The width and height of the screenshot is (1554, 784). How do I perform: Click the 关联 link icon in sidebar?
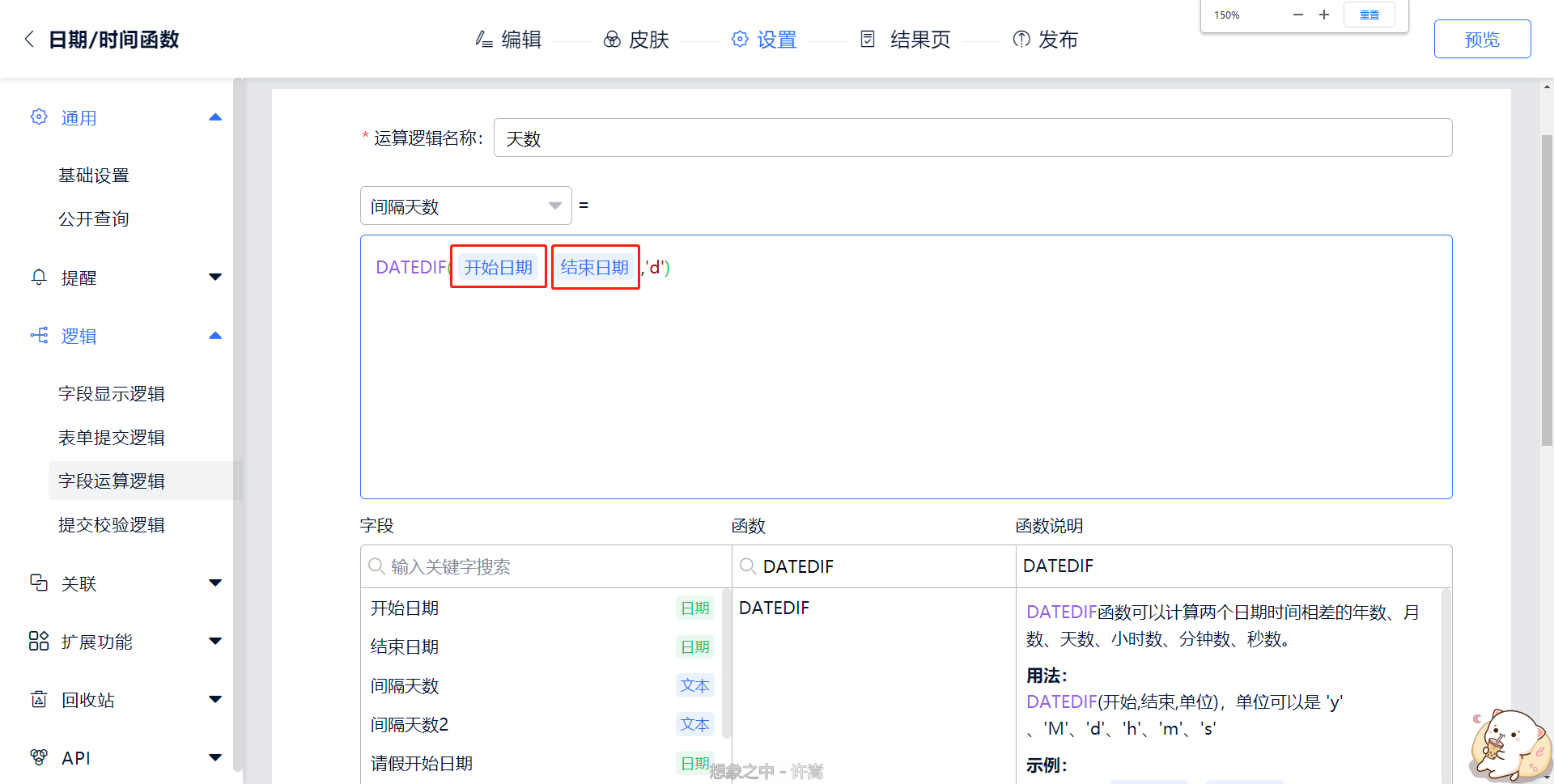(39, 583)
